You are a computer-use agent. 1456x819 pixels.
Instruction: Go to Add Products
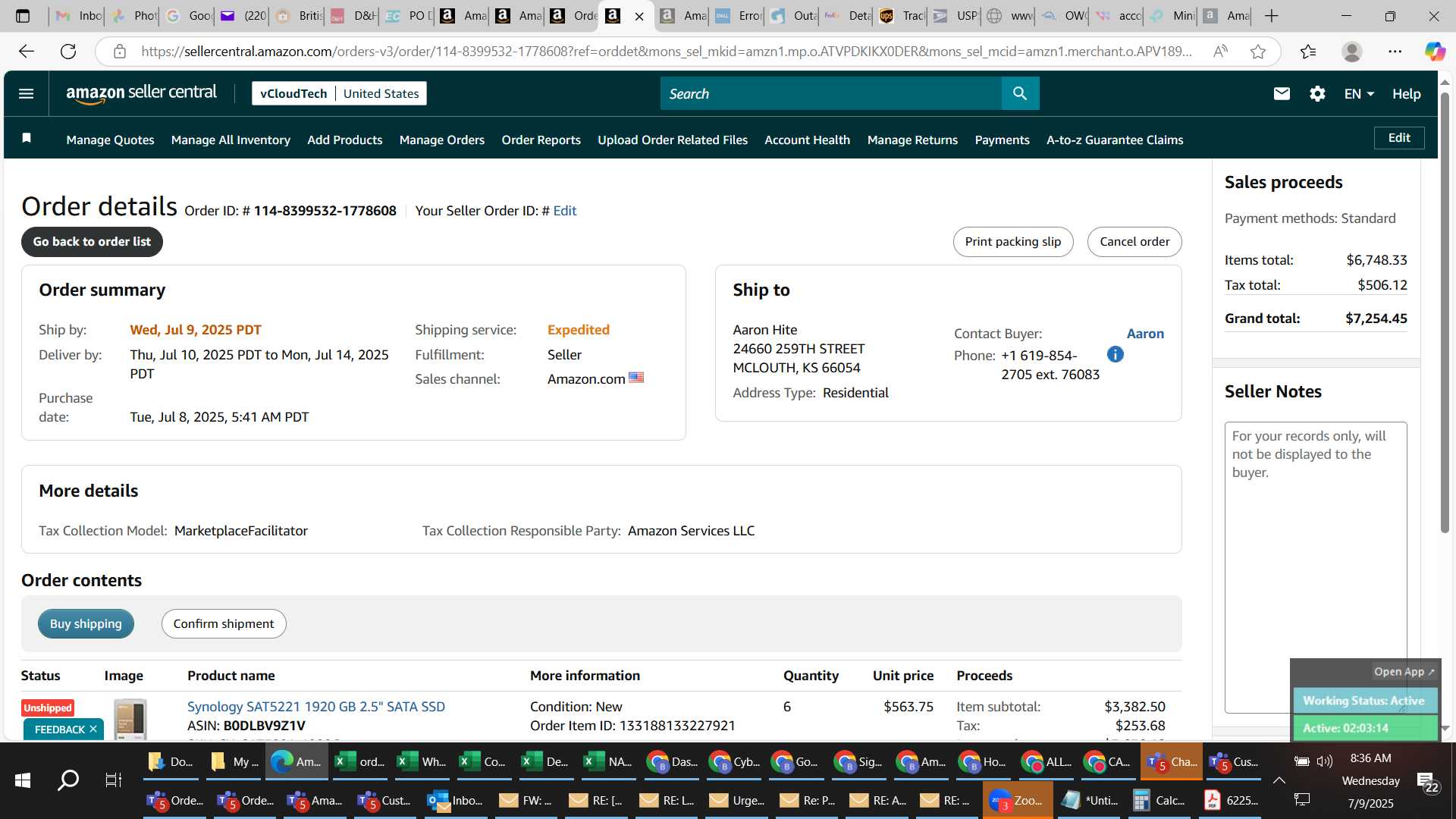[x=344, y=140]
